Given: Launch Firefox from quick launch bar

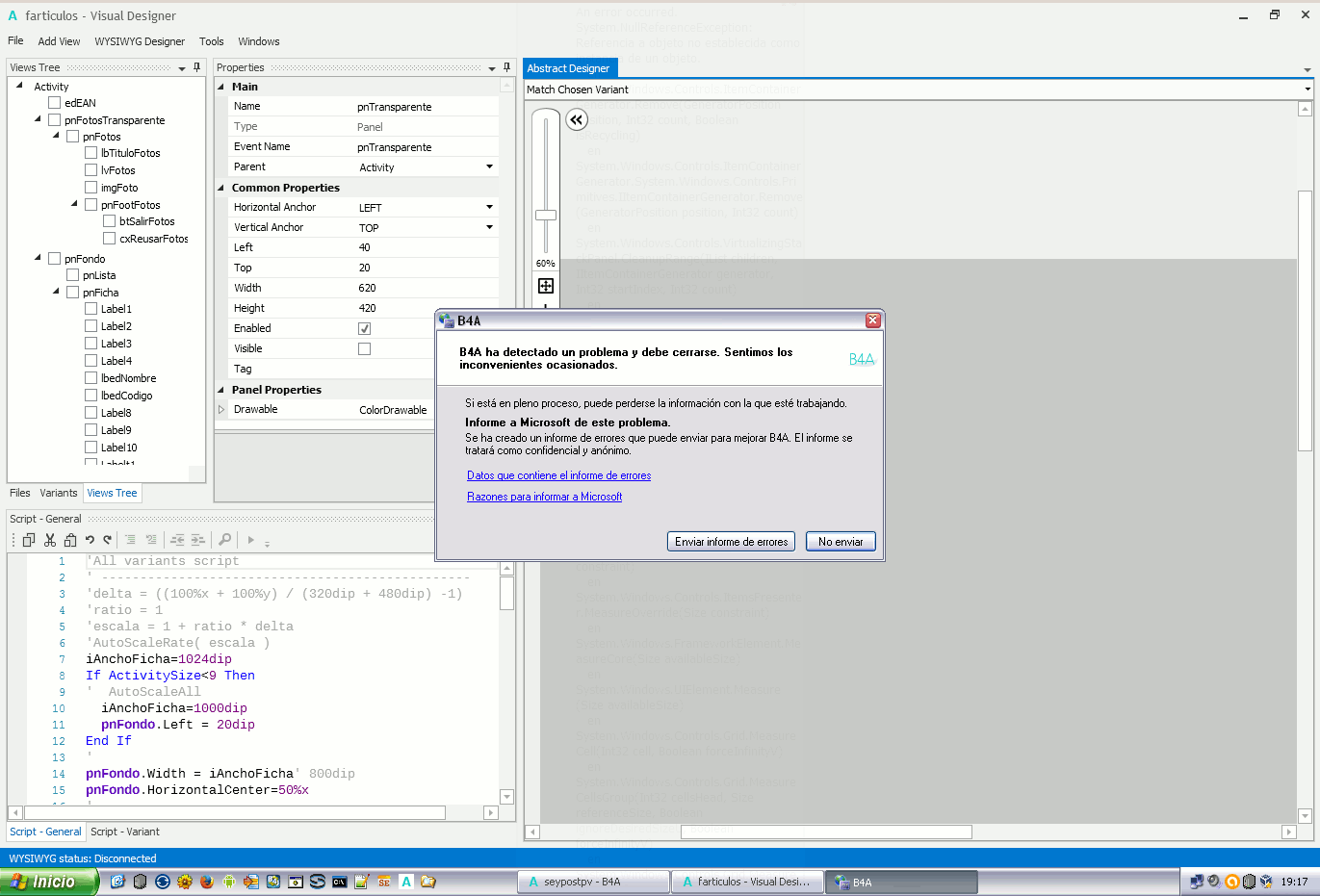Looking at the screenshot, I should (x=207, y=882).
